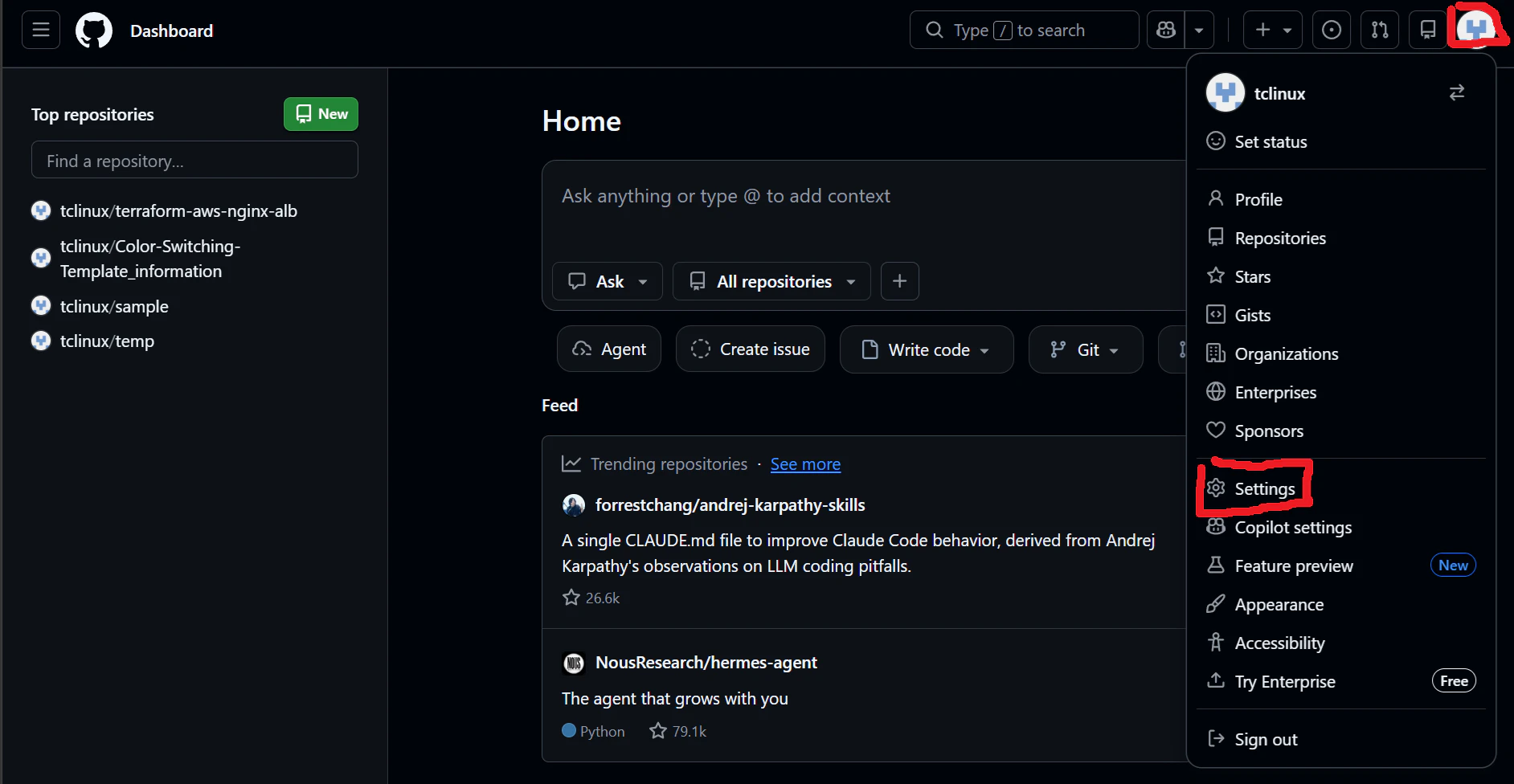The image size is (1514, 784).
Task: Open Repositories from user menu
Action: click(x=1340, y=238)
